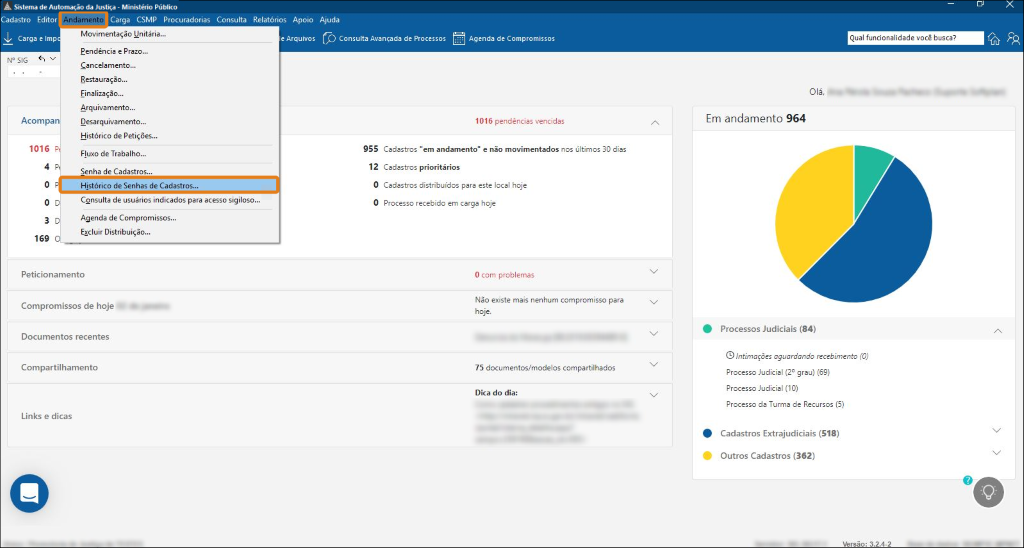Open dropdown arrow beside the undo icon

53,59
